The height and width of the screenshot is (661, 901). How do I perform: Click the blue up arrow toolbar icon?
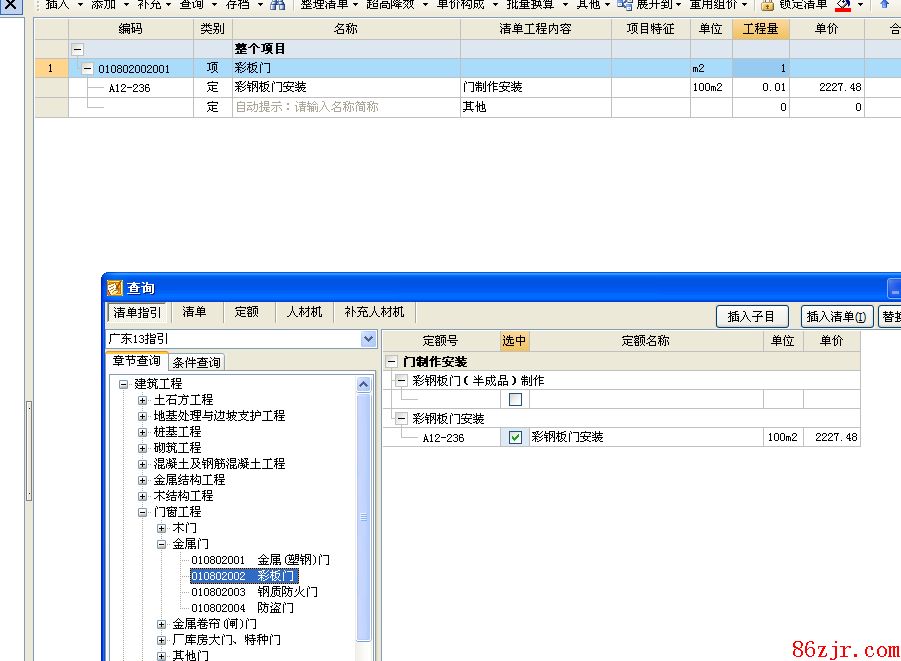[x=884, y=5]
